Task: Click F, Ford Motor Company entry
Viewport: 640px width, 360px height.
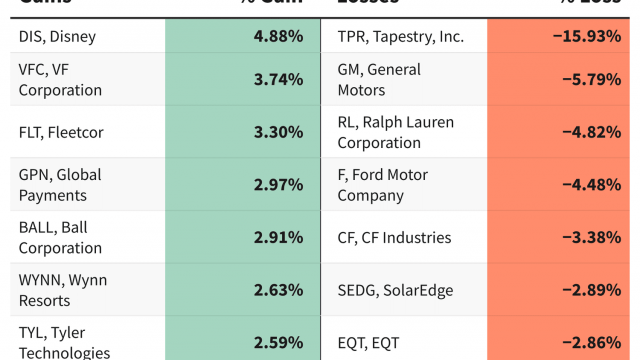Action: click(382, 185)
